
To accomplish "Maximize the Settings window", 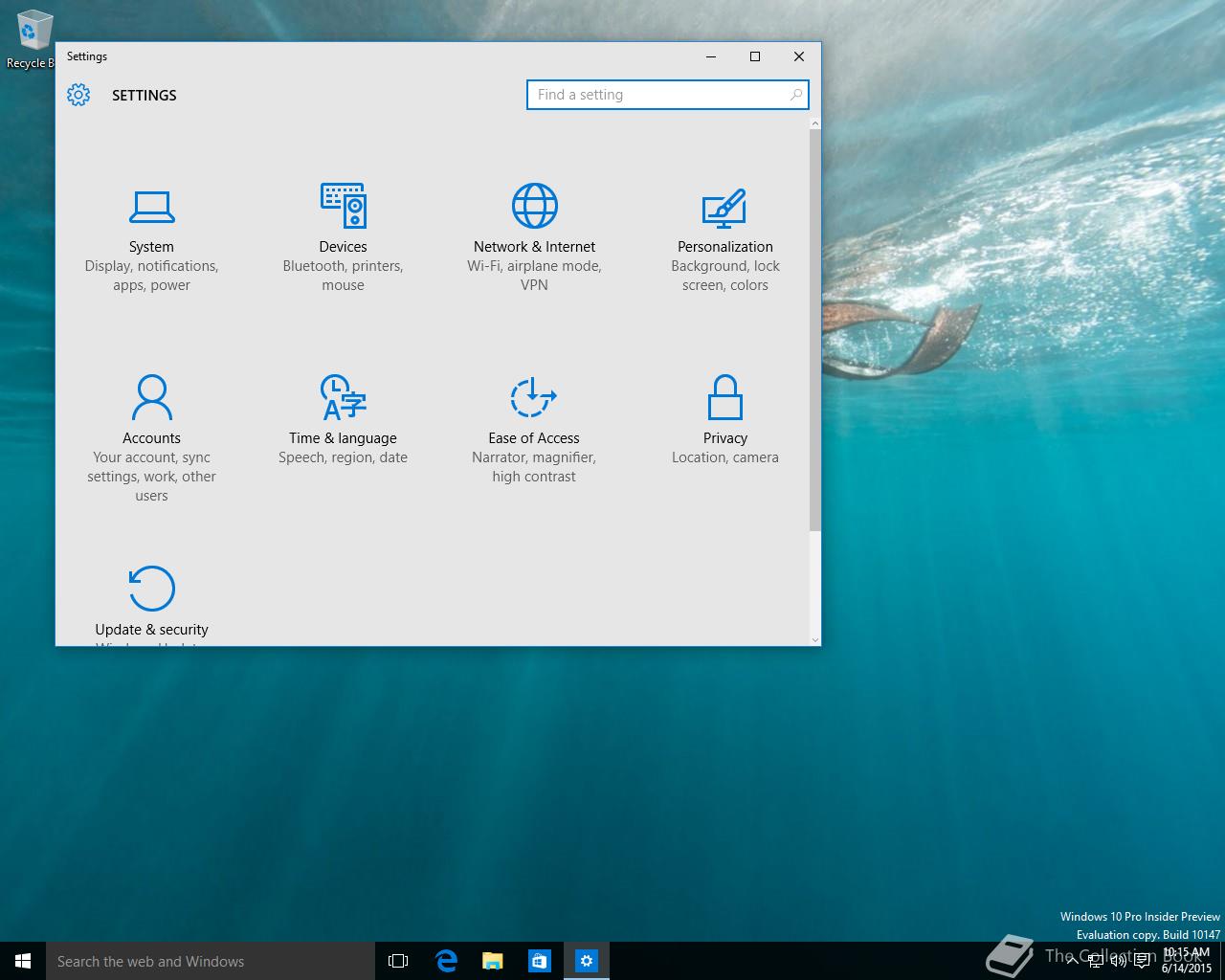I will click(x=755, y=56).
